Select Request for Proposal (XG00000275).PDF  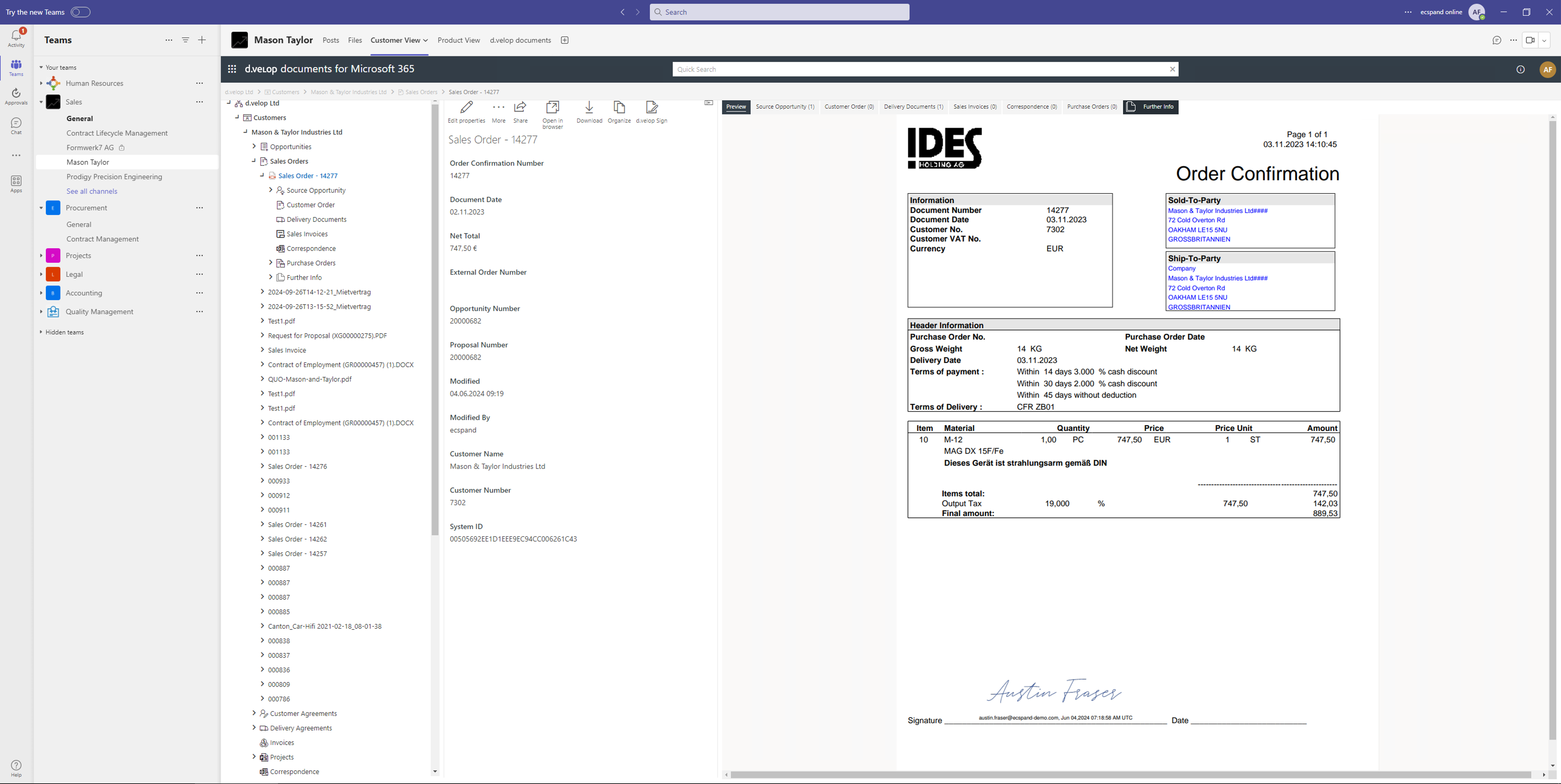[327, 335]
